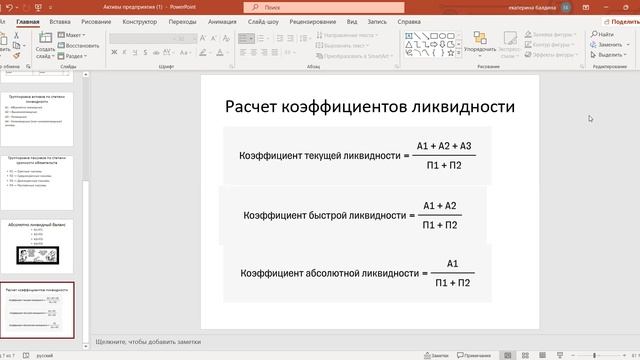Toggle underline Ч formatting
Screen dimensions: 640x360
click(135, 52)
